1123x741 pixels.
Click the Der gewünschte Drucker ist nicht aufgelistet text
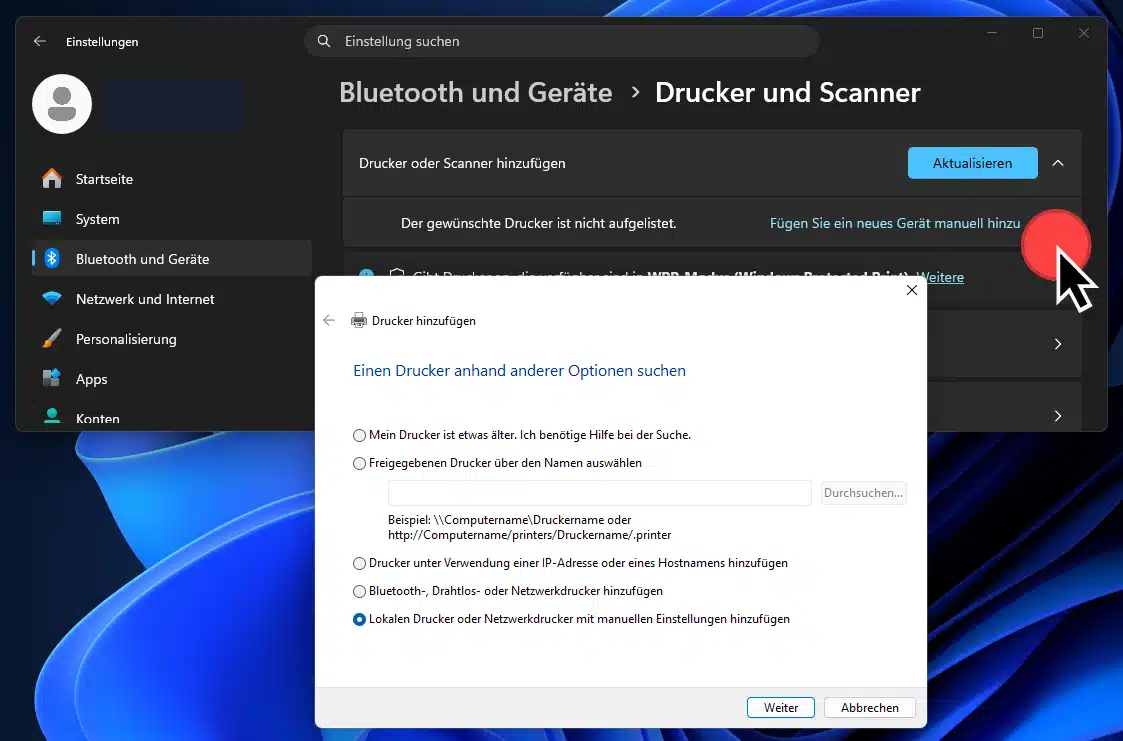point(539,223)
